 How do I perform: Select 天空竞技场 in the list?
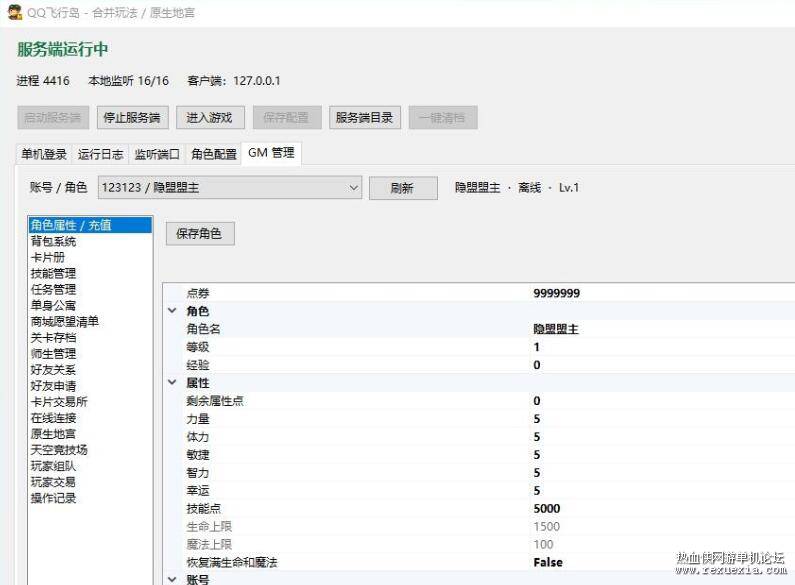[90, 450]
